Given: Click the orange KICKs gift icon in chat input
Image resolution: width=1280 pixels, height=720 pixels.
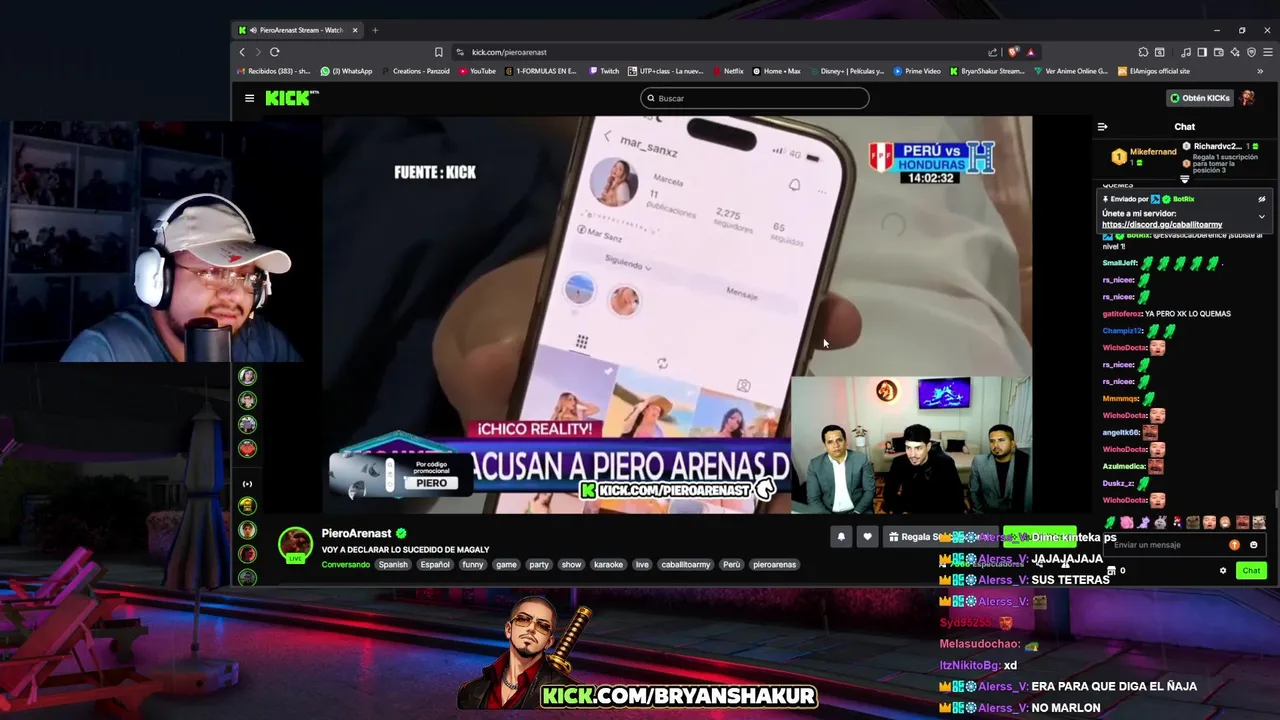Looking at the screenshot, I should 1234,545.
